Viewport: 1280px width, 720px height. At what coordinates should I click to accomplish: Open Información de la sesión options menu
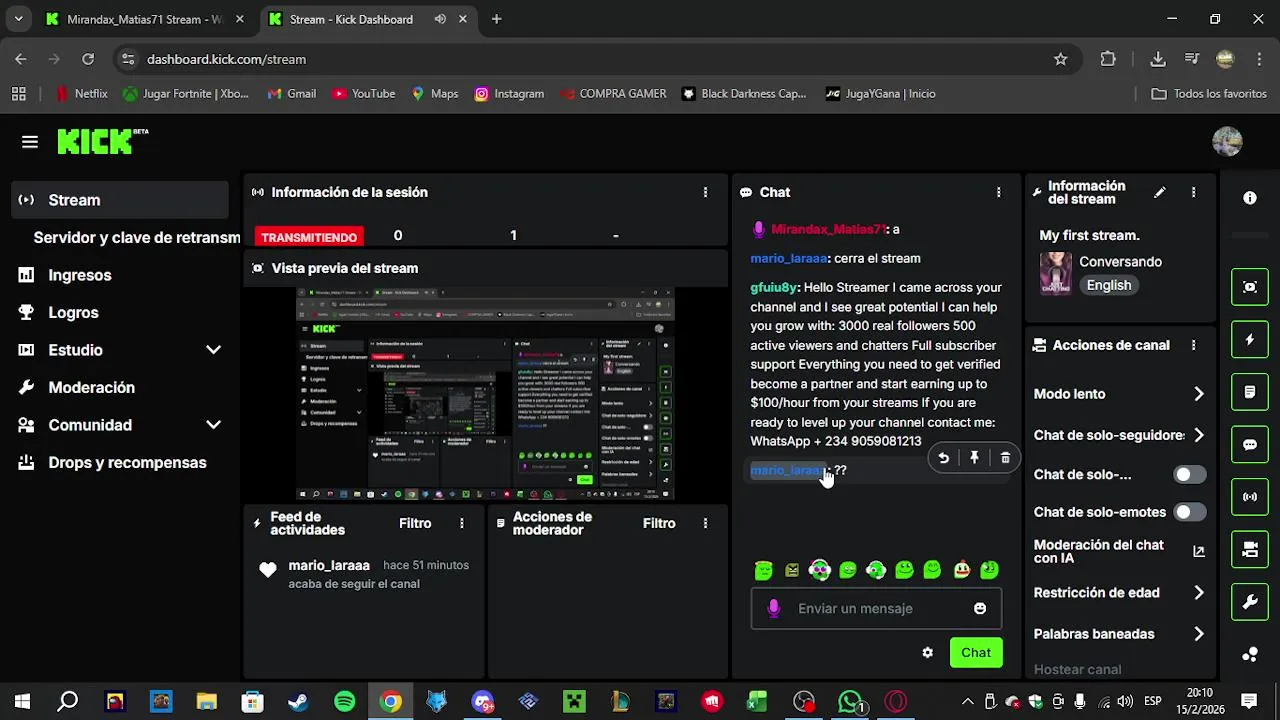coord(705,192)
